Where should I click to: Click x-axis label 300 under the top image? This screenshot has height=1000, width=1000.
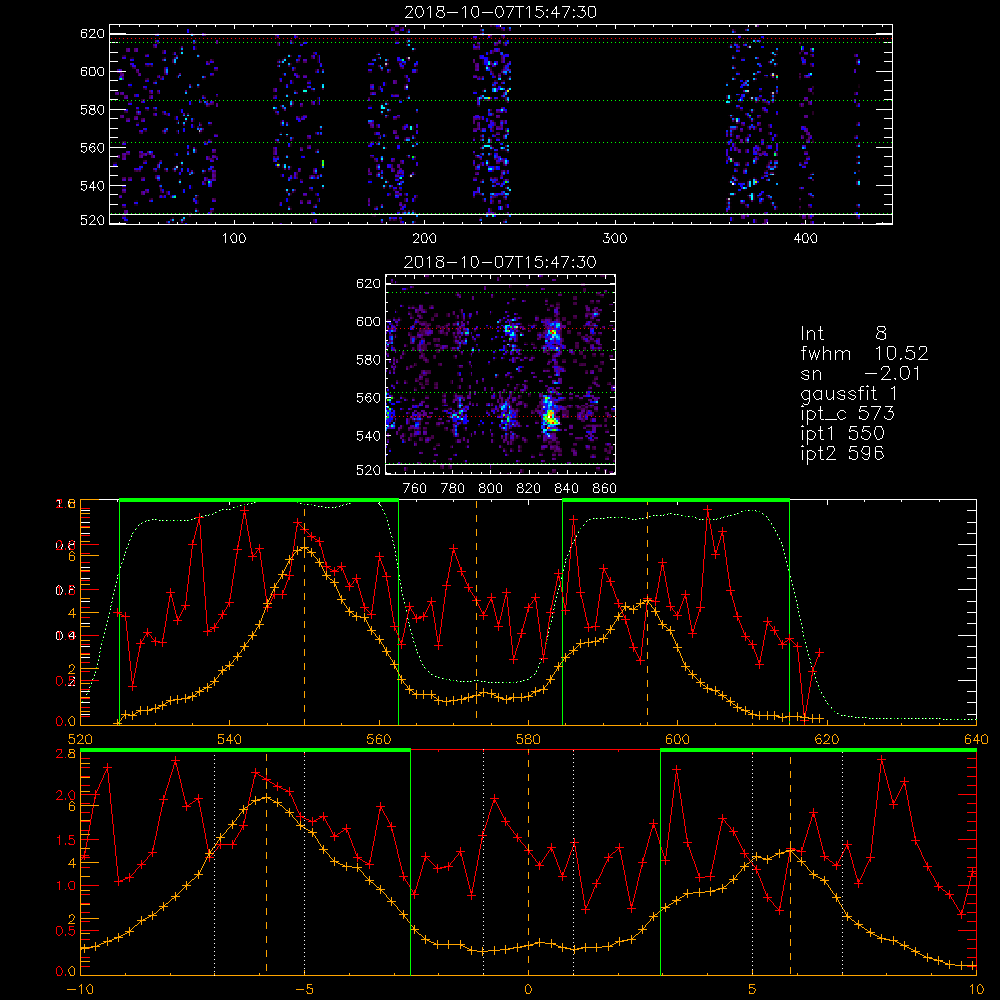(615, 238)
